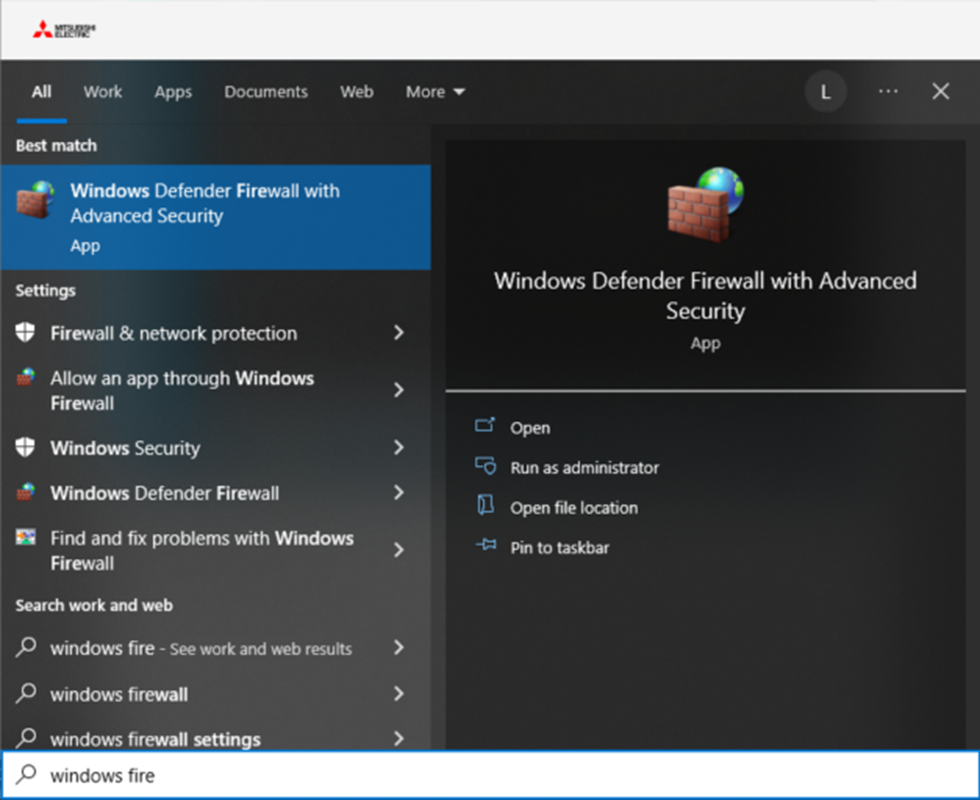Select the 'windows firewall' search suggestion
Screen dimensions: 980x800
216,693
